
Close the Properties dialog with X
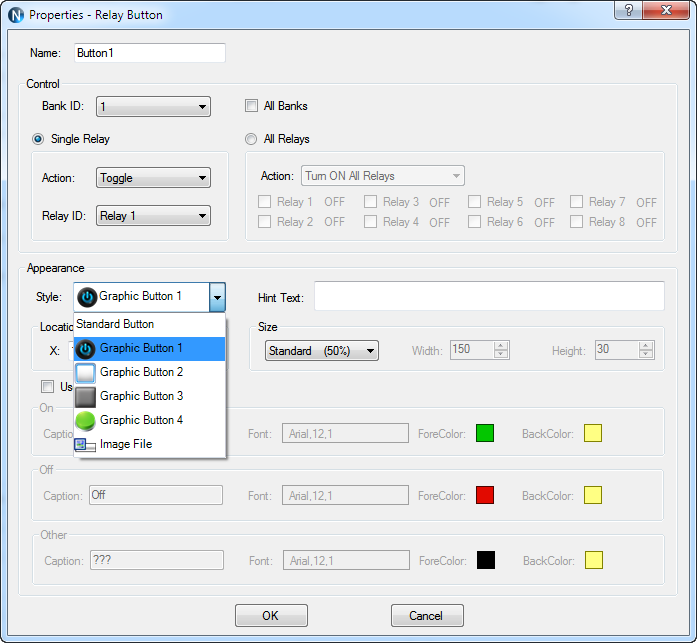(x=666, y=10)
